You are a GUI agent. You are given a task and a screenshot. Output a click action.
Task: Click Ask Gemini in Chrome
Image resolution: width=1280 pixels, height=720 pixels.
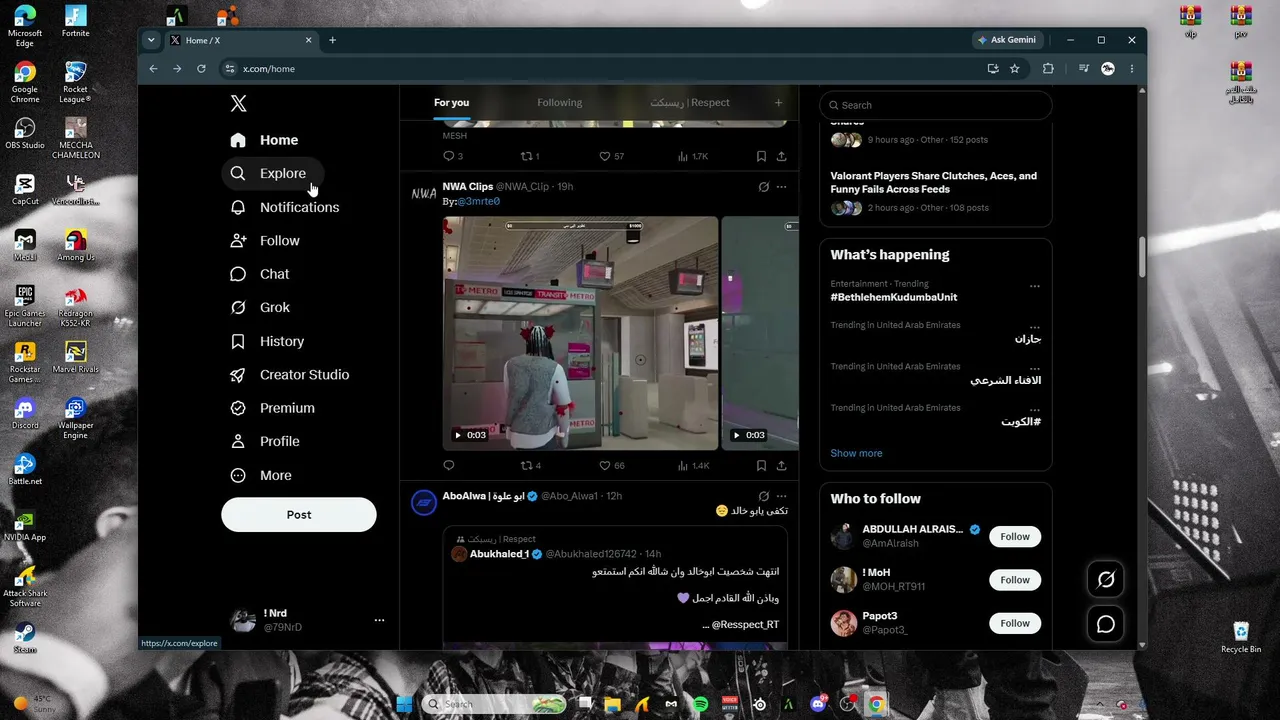[x=1008, y=40]
